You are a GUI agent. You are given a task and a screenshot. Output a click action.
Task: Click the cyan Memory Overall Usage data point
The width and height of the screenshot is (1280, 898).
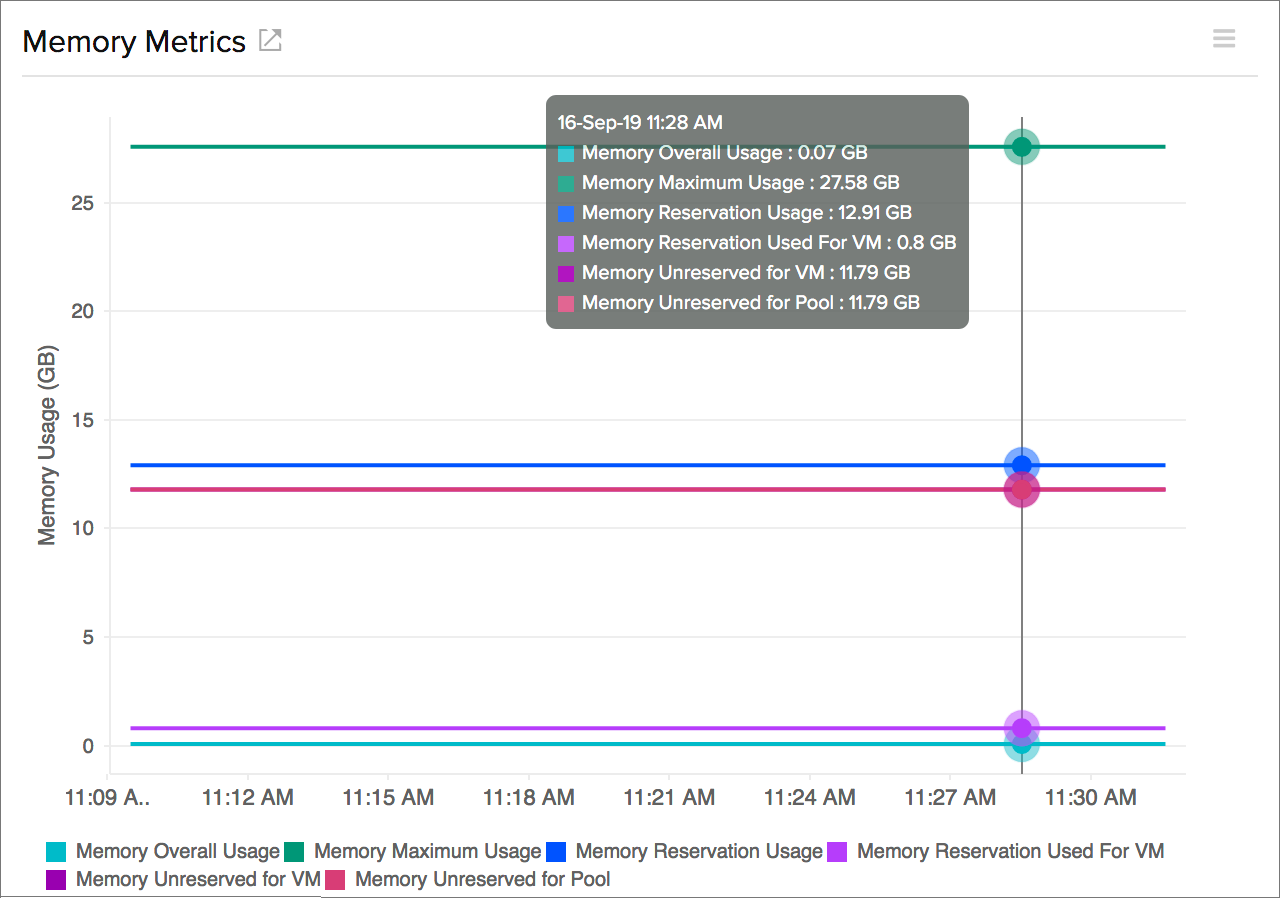coord(1021,746)
